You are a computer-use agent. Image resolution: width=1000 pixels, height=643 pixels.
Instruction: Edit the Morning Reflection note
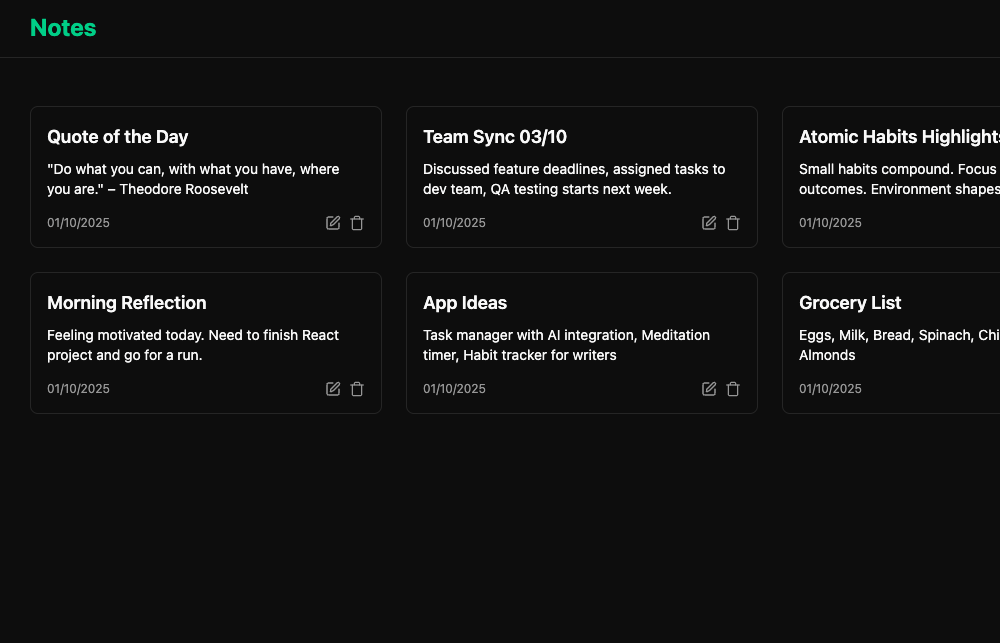pyautogui.click(x=333, y=389)
